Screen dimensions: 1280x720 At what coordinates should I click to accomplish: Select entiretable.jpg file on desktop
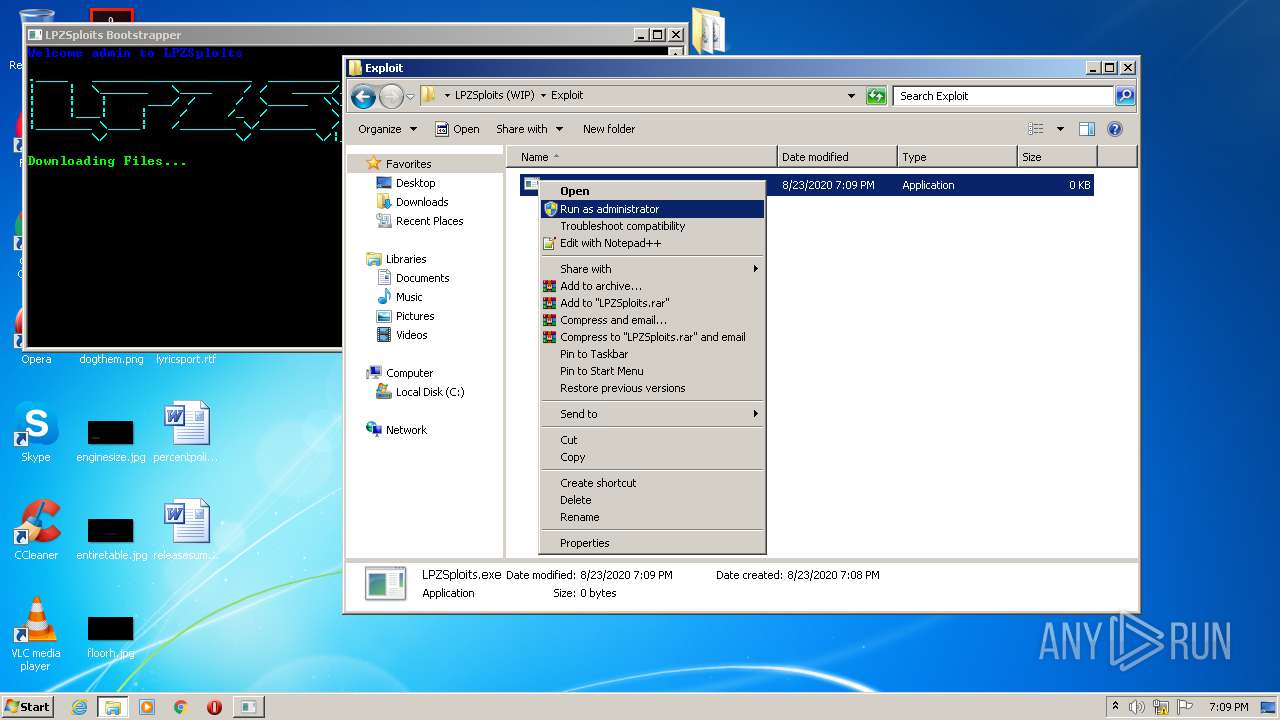click(x=111, y=538)
